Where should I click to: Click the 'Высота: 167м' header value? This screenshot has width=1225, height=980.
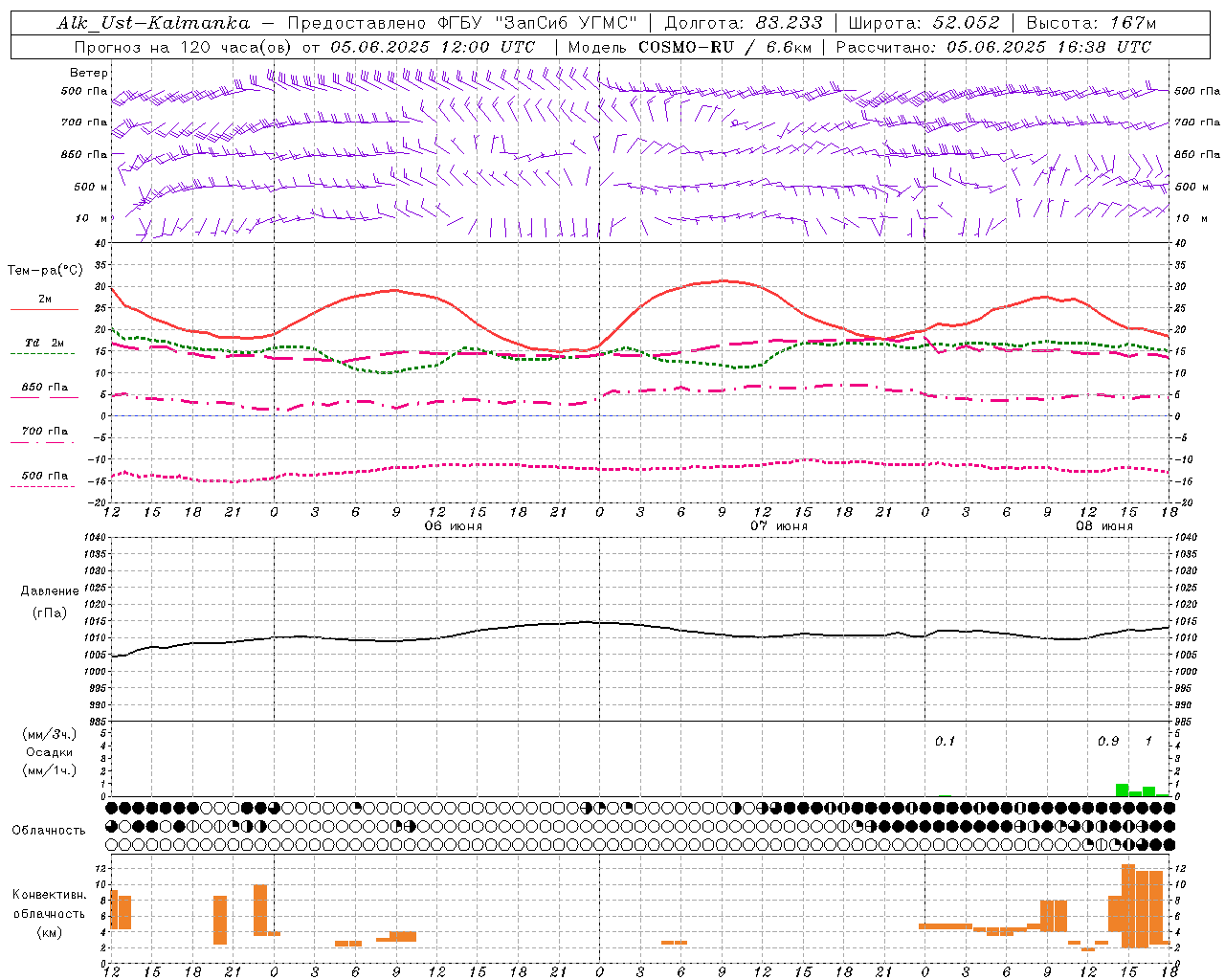click(x=1091, y=23)
